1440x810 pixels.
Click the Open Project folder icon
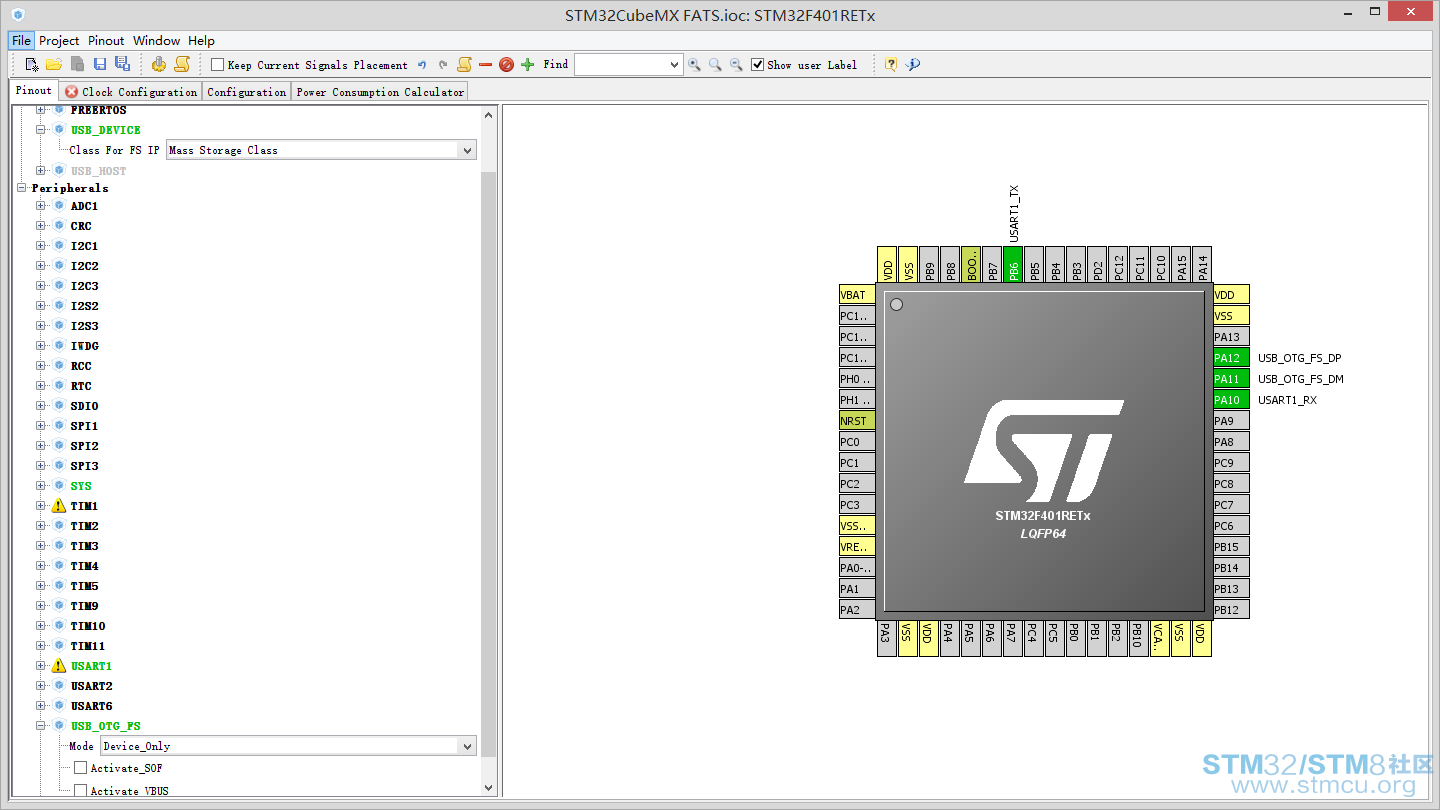click(x=54, y=64)
